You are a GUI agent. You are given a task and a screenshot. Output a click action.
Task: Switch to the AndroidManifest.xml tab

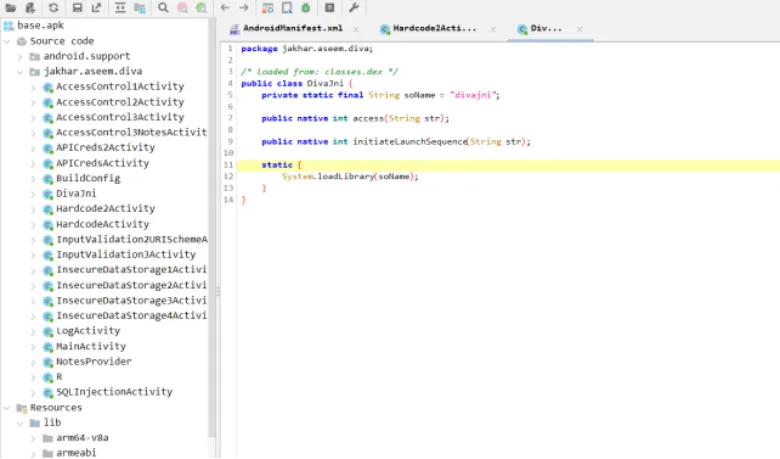pos(292,28)
